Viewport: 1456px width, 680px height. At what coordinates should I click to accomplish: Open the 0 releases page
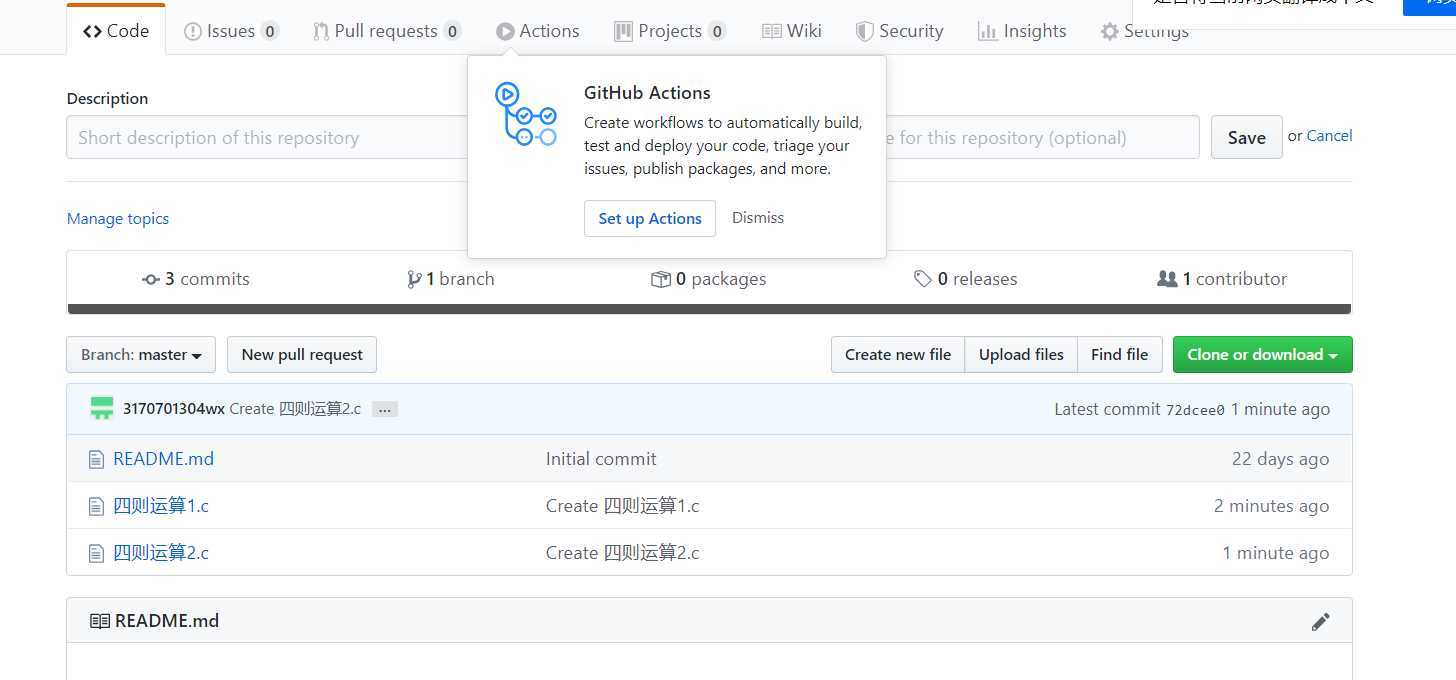(x=966, y=279)
